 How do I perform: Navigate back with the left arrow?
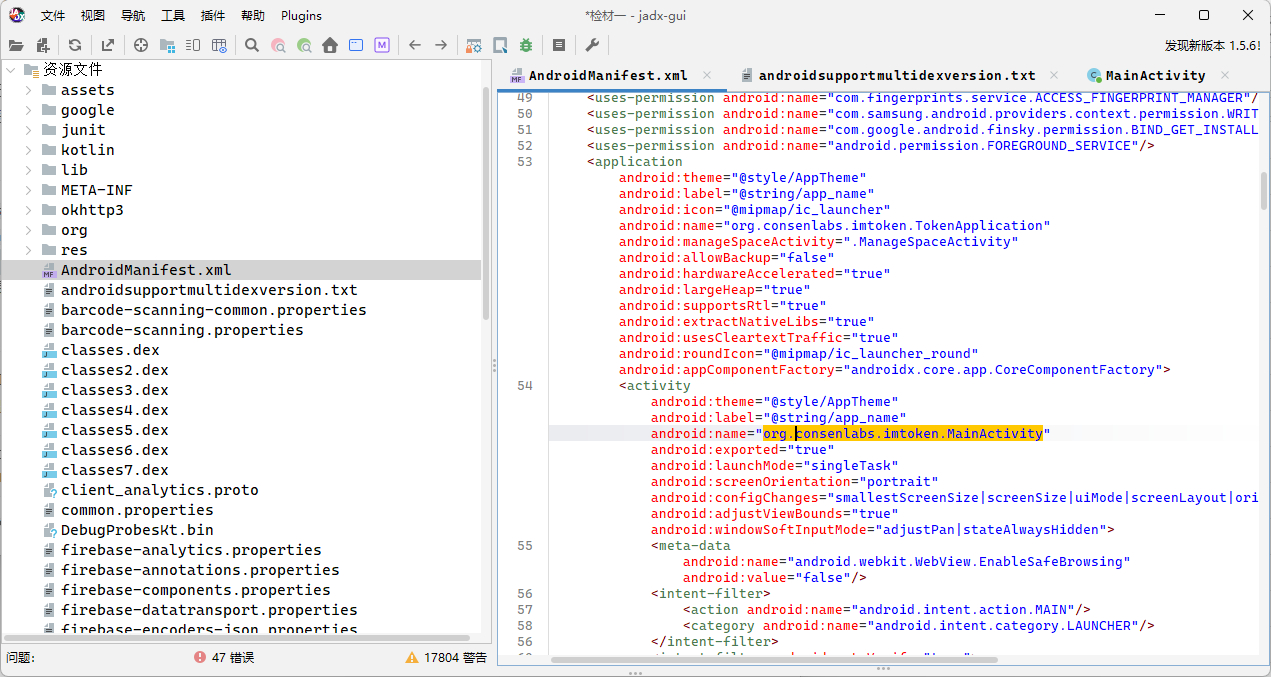click(x=414, y=45)
